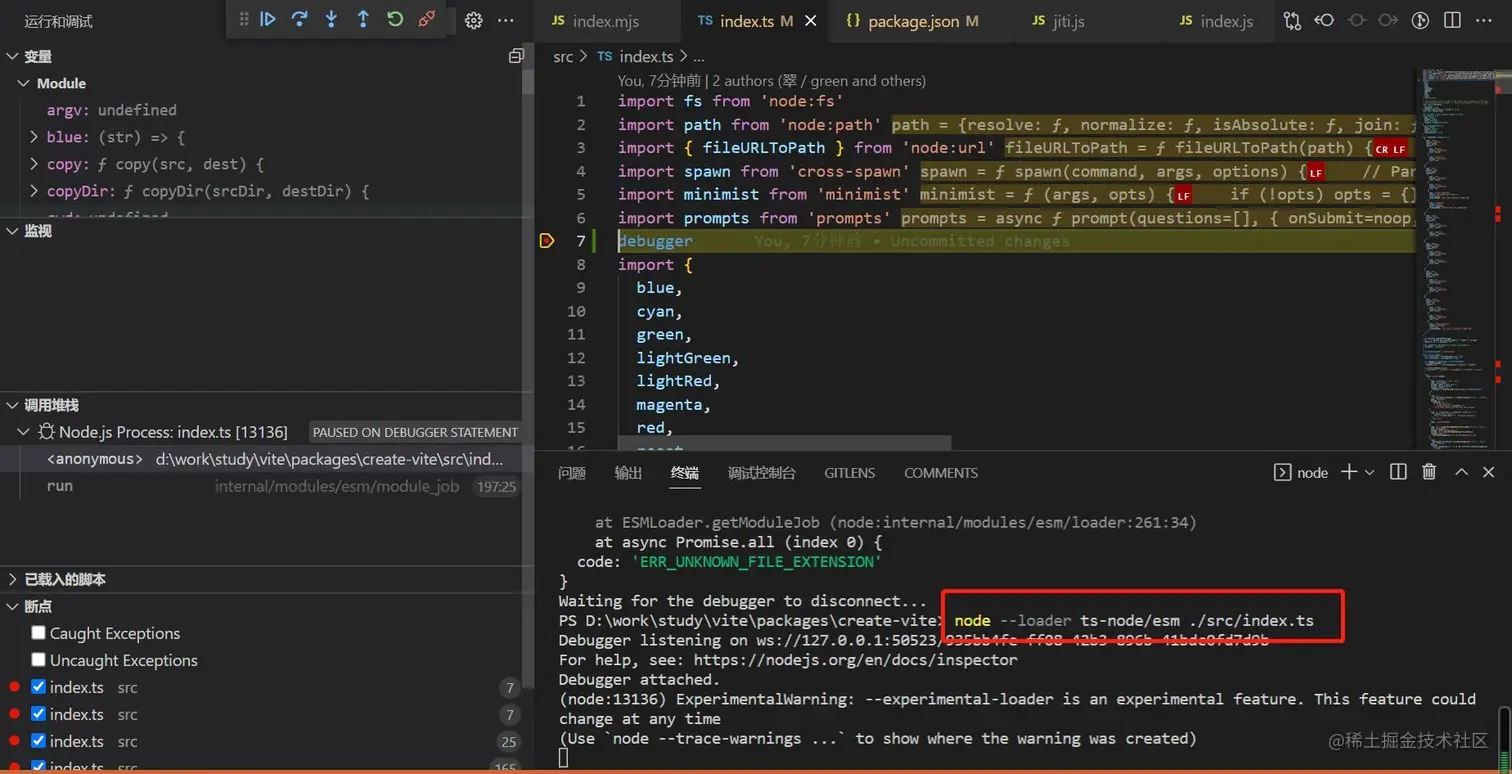Split the editor to the right
This screenshot has width=1512, height=774.
tap(1452, 21)
